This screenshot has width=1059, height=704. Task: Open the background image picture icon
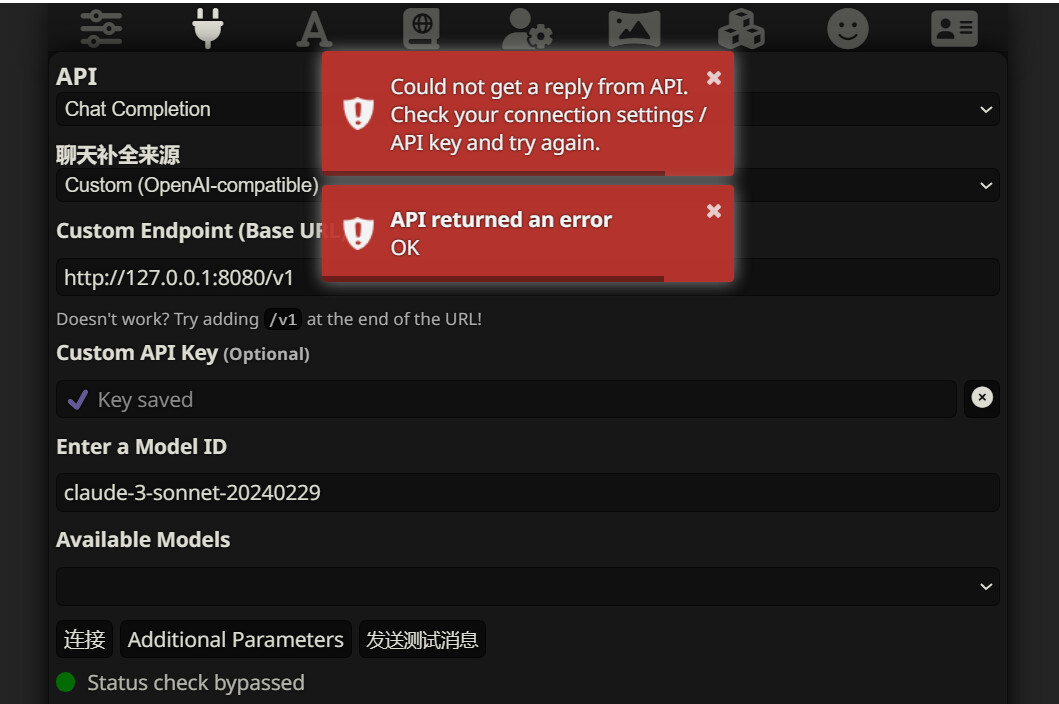[634, 29]
